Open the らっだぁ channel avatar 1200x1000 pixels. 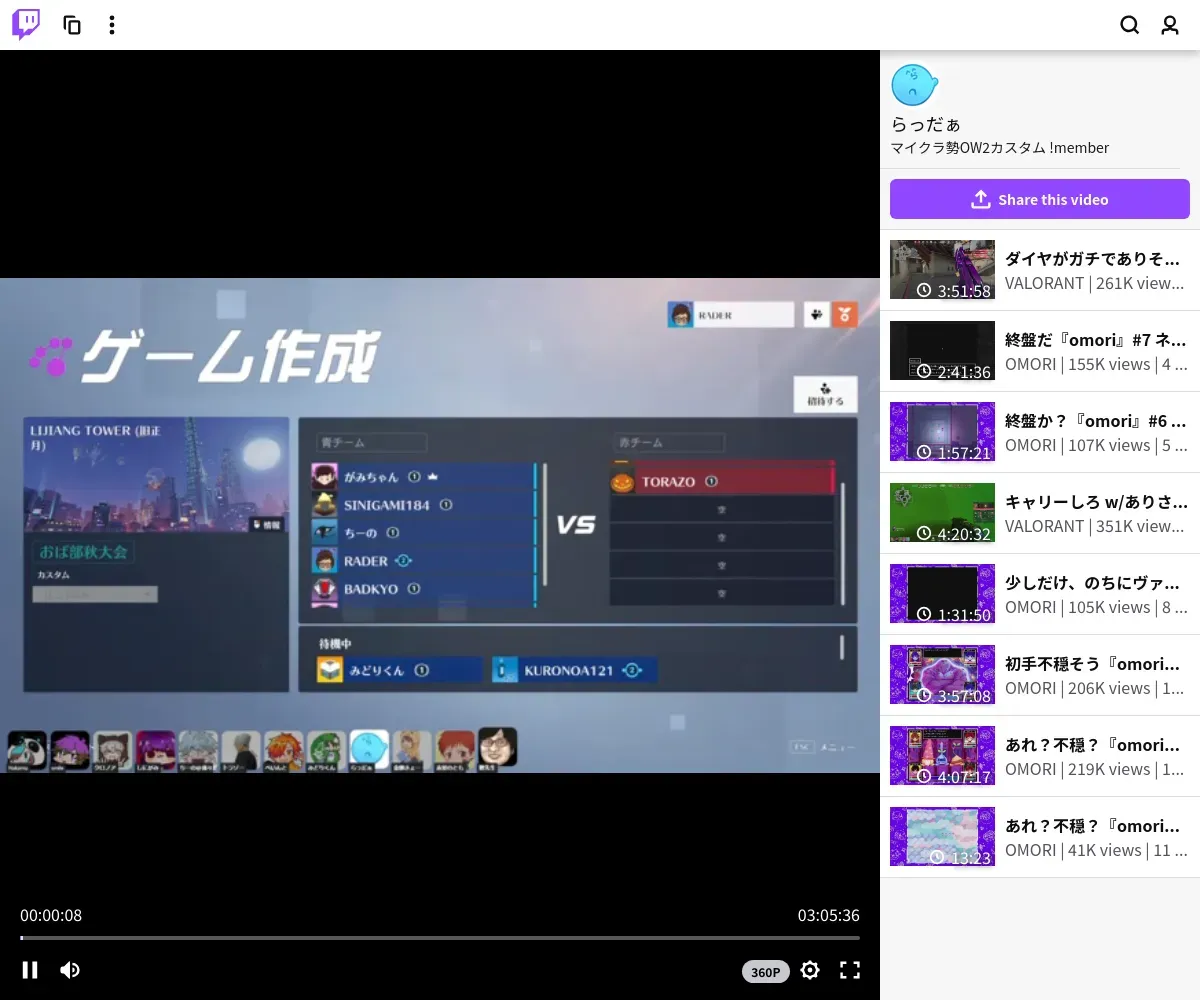coord(914,85)
